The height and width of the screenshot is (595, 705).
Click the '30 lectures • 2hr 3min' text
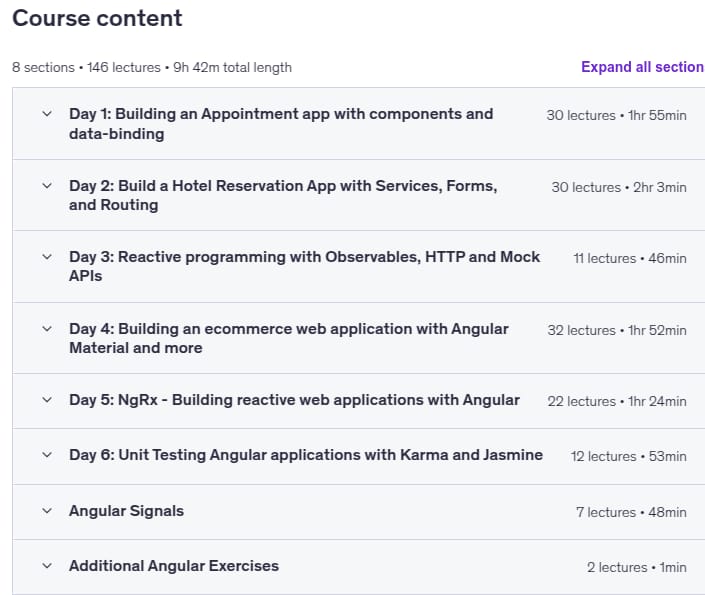point(619,187)
